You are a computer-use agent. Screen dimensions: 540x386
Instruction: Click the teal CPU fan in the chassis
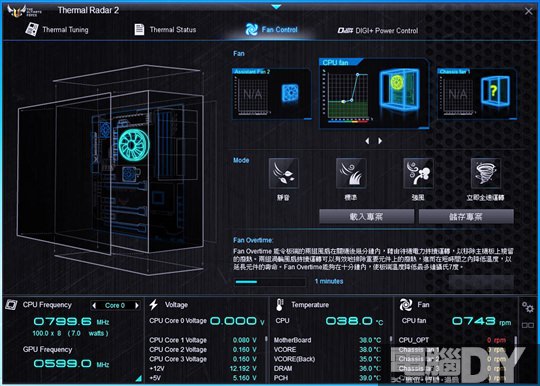tap(134, 145)
